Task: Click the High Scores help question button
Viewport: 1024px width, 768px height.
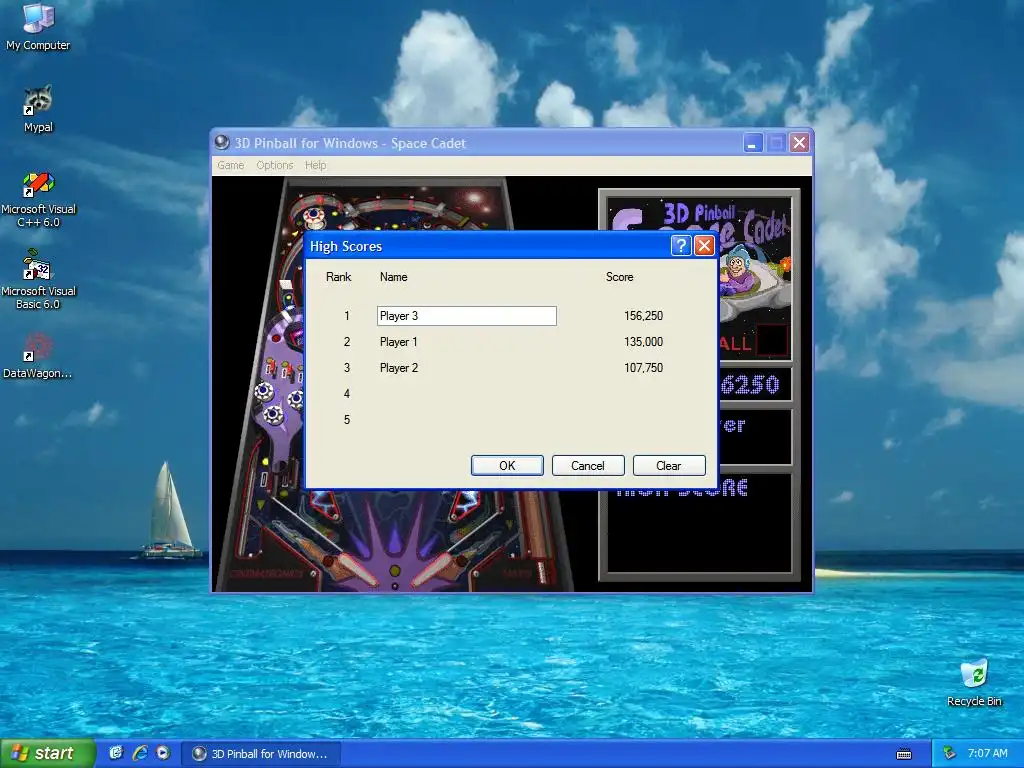Action: click(680, 246)
